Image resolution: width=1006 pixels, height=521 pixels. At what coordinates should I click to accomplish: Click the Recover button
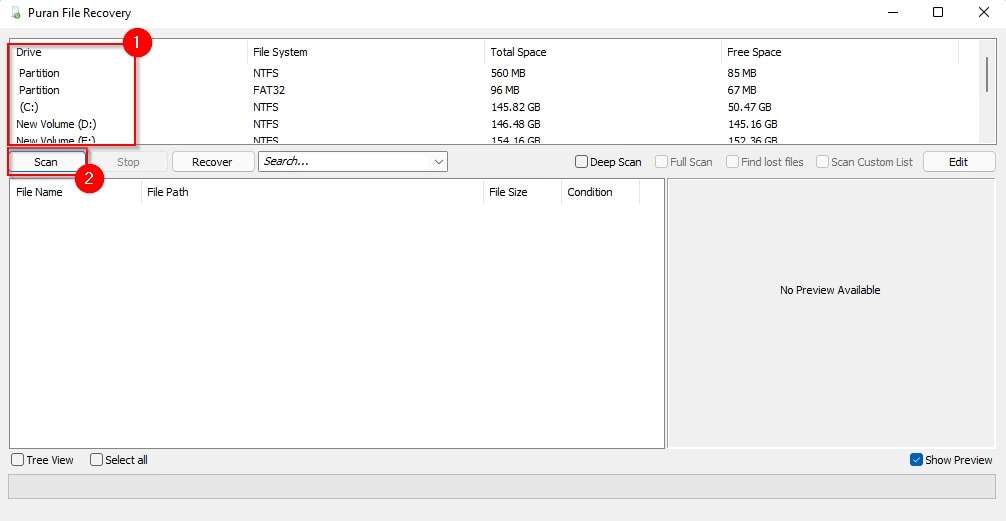(212, 162)
